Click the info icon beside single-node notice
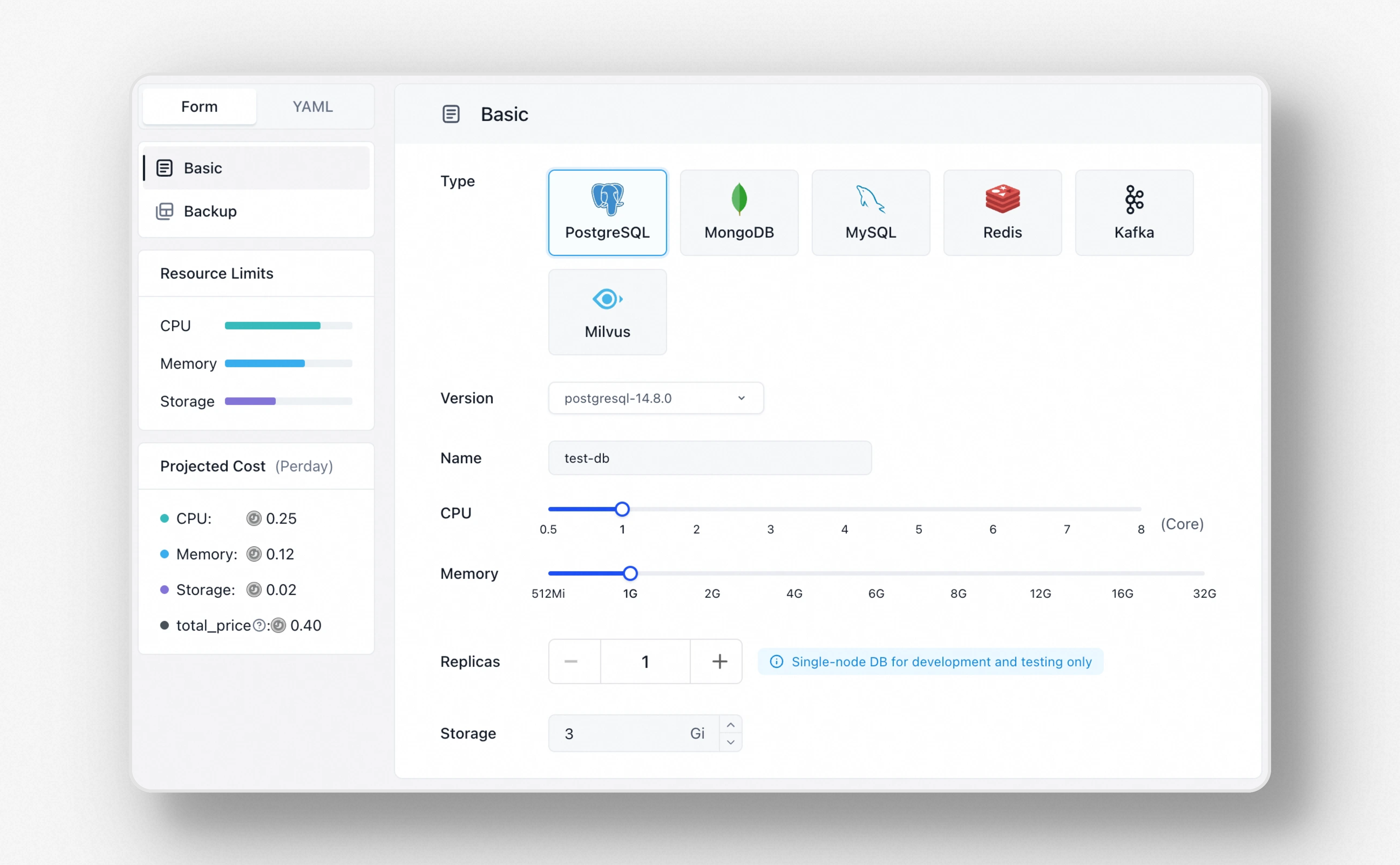This screenshot has width=1400, height=865. point(776,661)
